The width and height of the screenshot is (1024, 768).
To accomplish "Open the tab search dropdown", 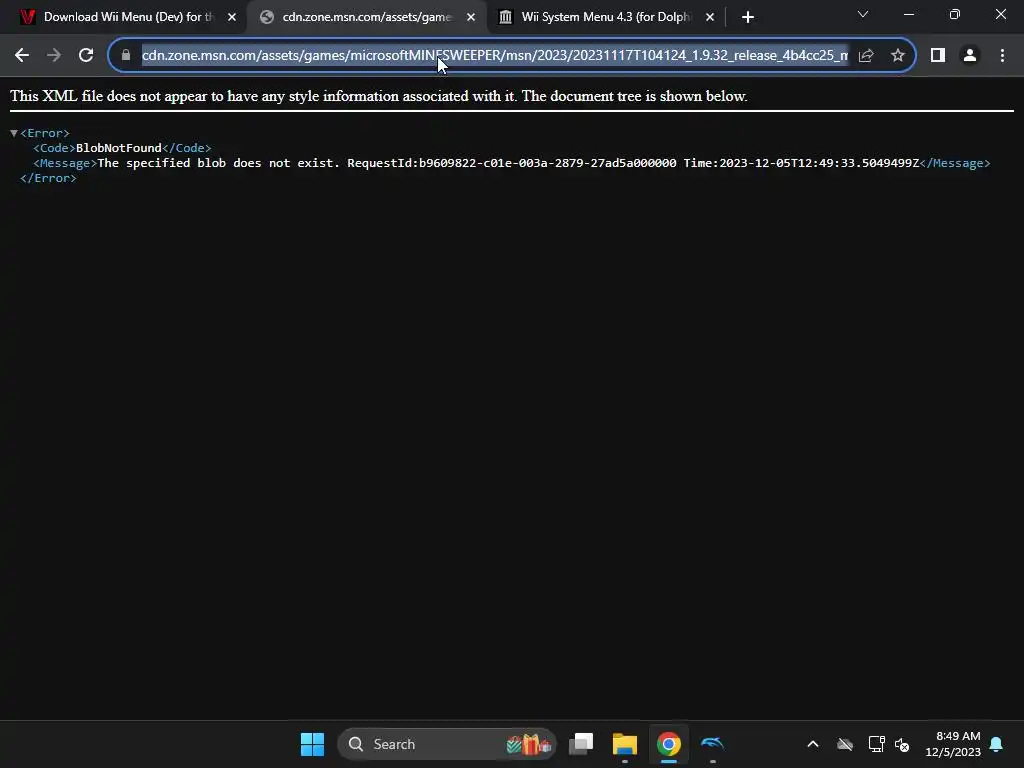I will coord(863,14).
